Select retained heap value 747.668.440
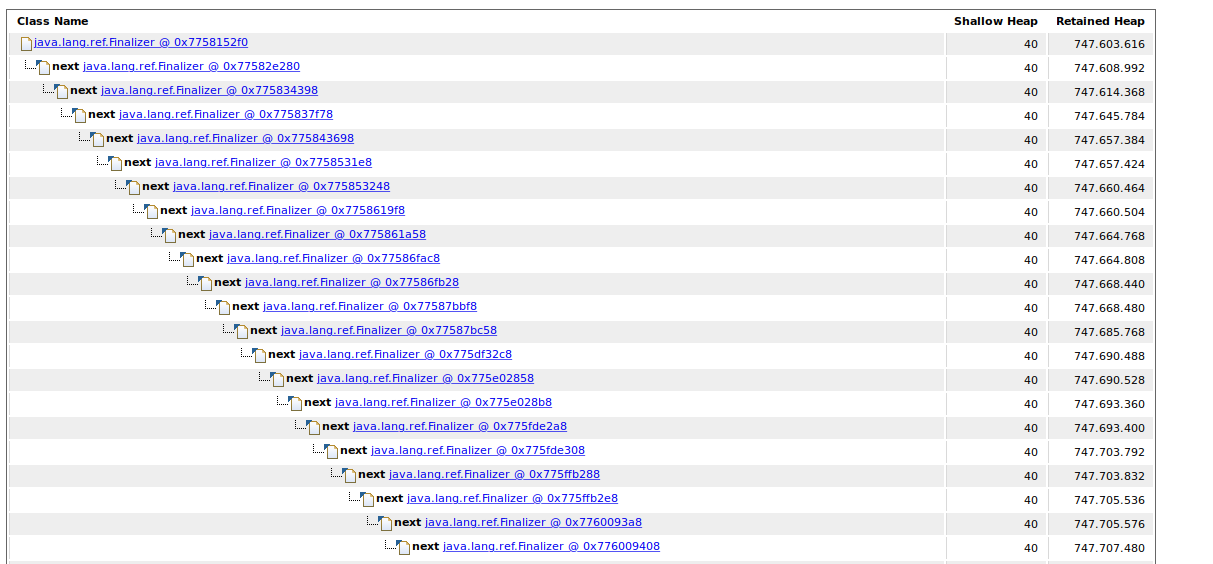The image size is (1213, 564). click(1109, 284)
